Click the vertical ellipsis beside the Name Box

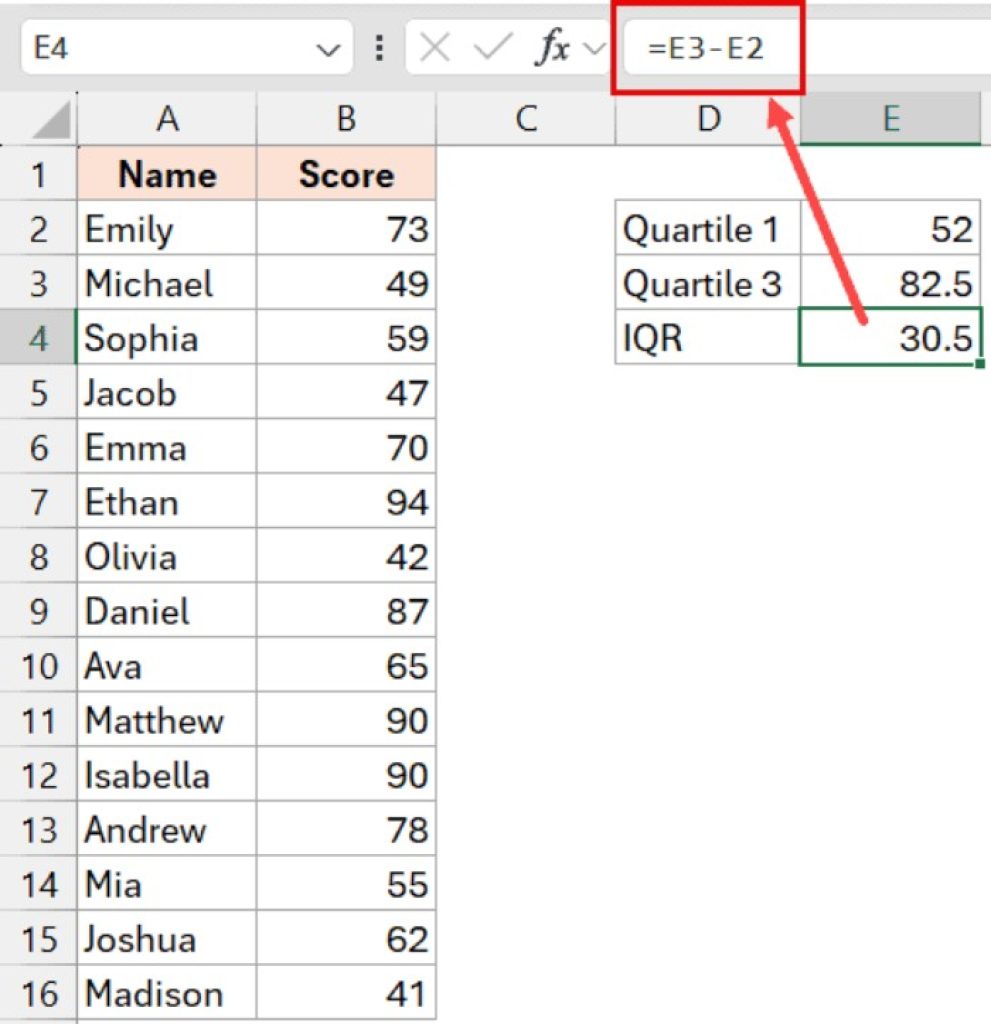pyautogui.click(x=380, y=47)
